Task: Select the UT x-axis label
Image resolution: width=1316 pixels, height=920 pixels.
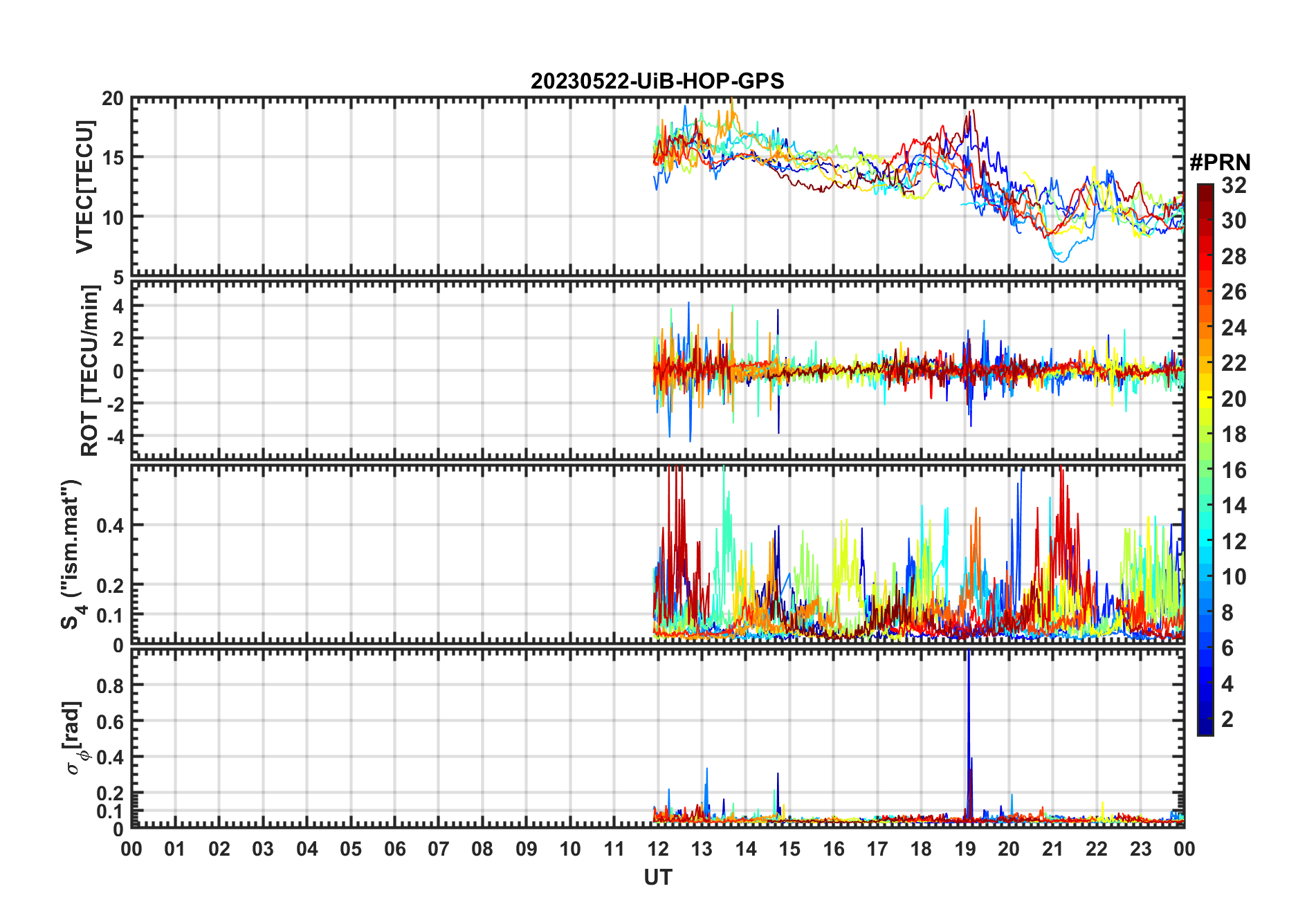Action: [657, 877]
